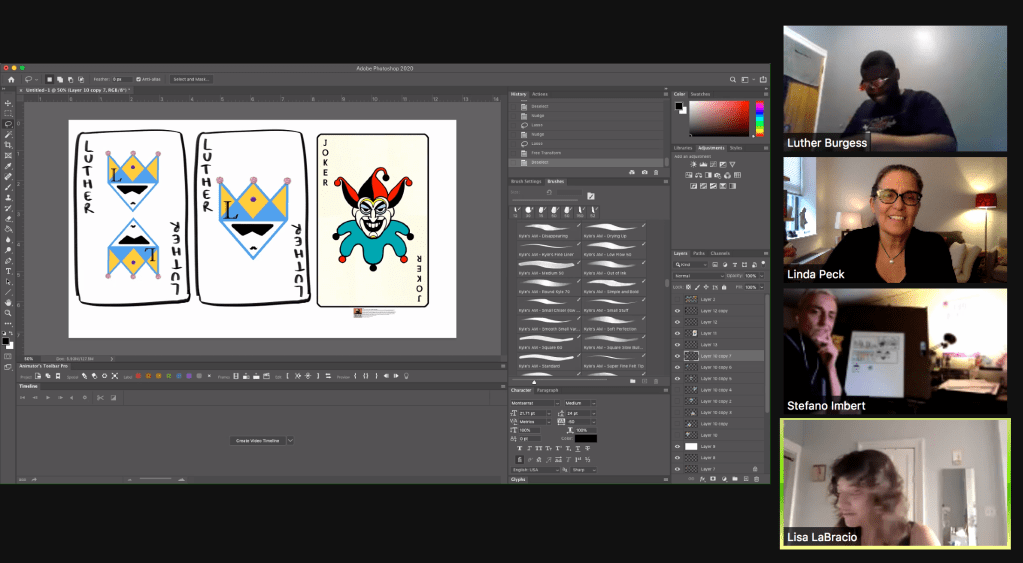The width and height of the screenshot is (1023, 563).
Task: Uncheck the Anti-alias checkbox
Action: click(x=138, y=79)
